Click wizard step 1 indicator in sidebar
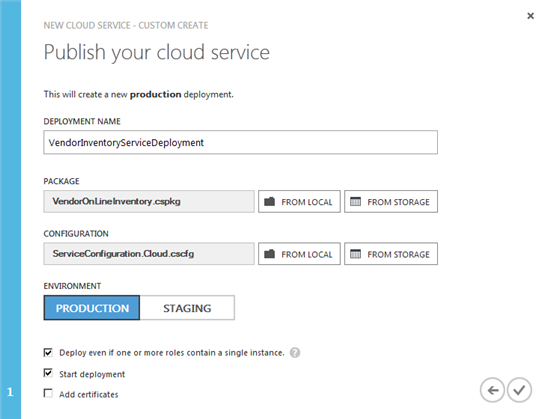This screenshot has height=419, width=550. coord(10,392)
